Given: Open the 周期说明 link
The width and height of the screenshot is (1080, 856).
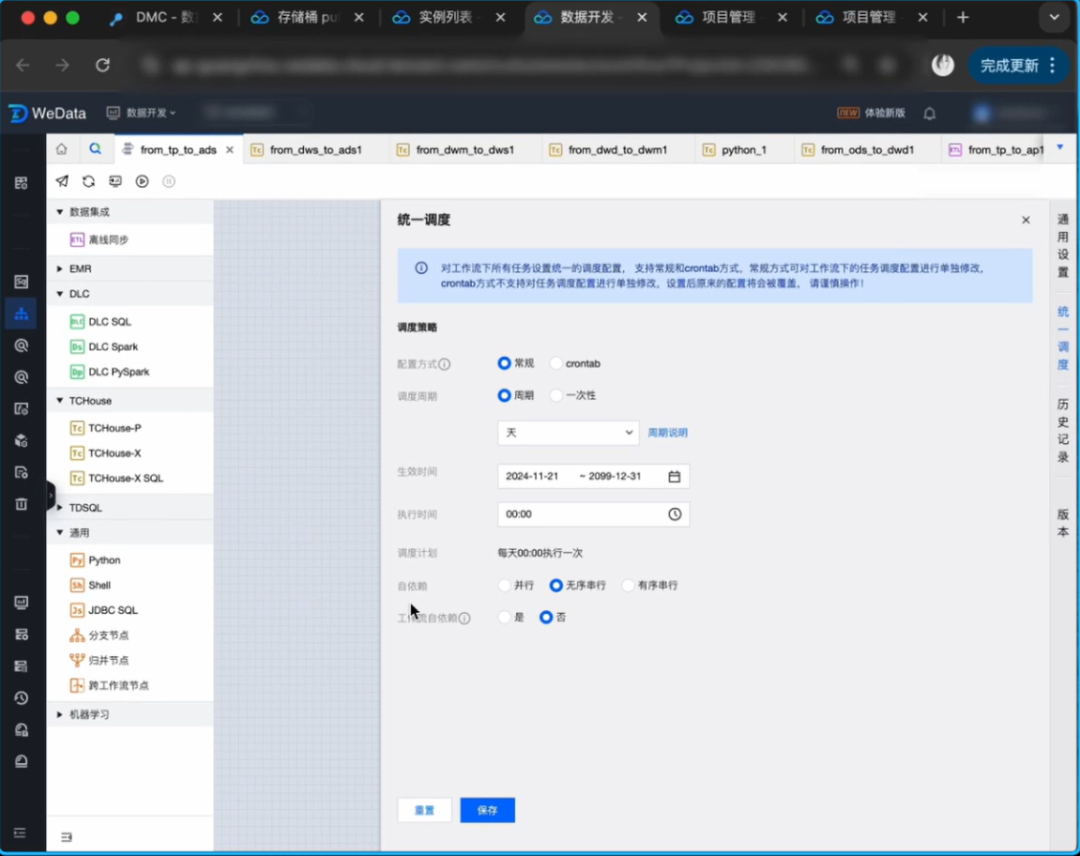Looking at the screenshot, I should pyautogui.click(x=667, y=432).
